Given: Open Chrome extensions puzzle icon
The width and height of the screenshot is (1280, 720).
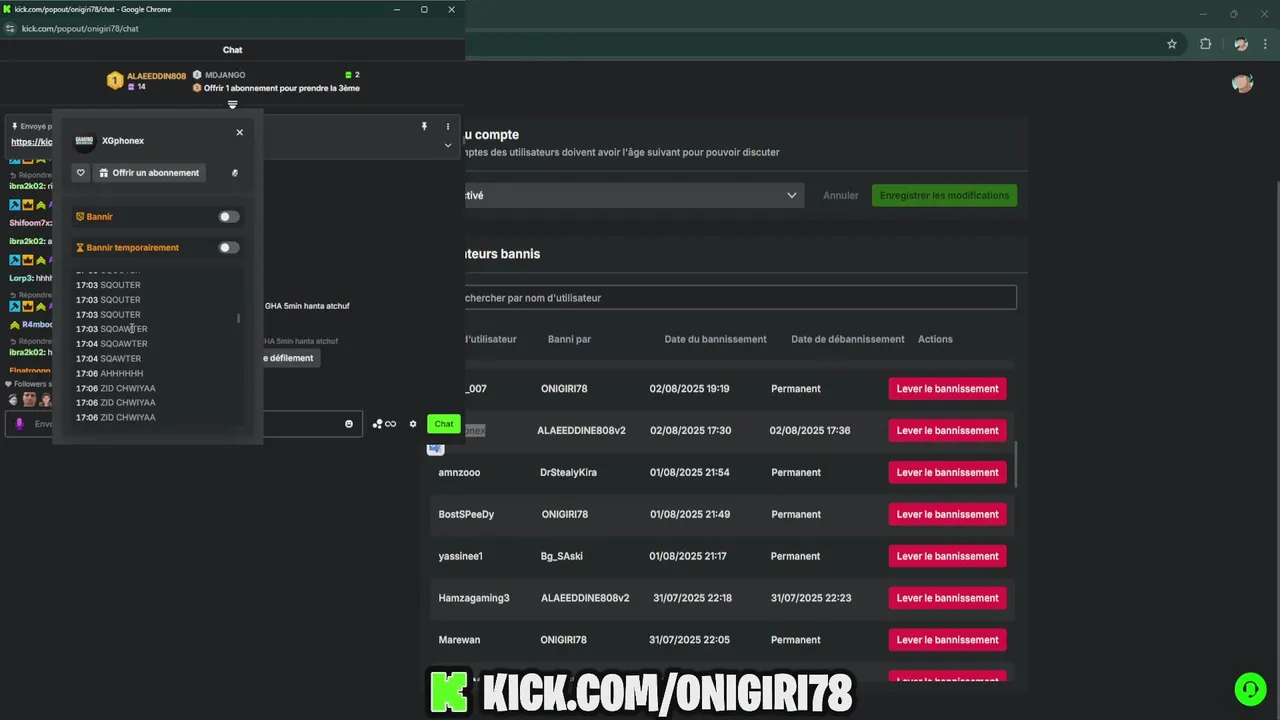Looking at the screenshot, I should tap(1205, 44).
